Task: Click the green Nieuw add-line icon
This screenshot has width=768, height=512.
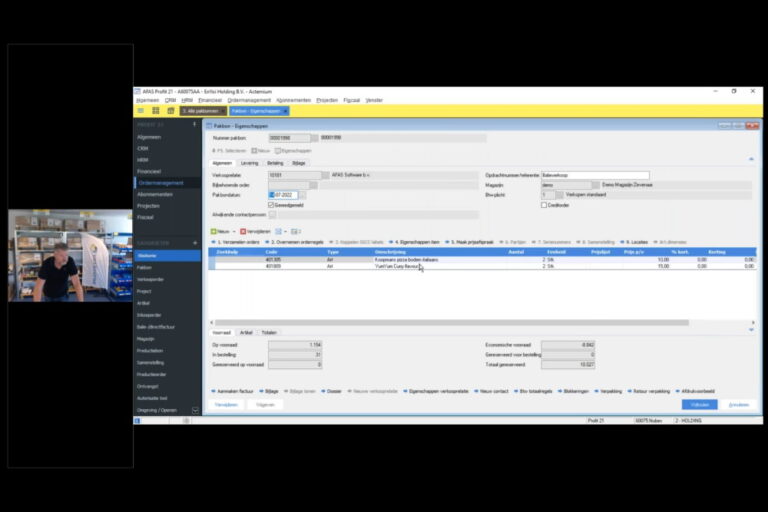Action: 214,231
